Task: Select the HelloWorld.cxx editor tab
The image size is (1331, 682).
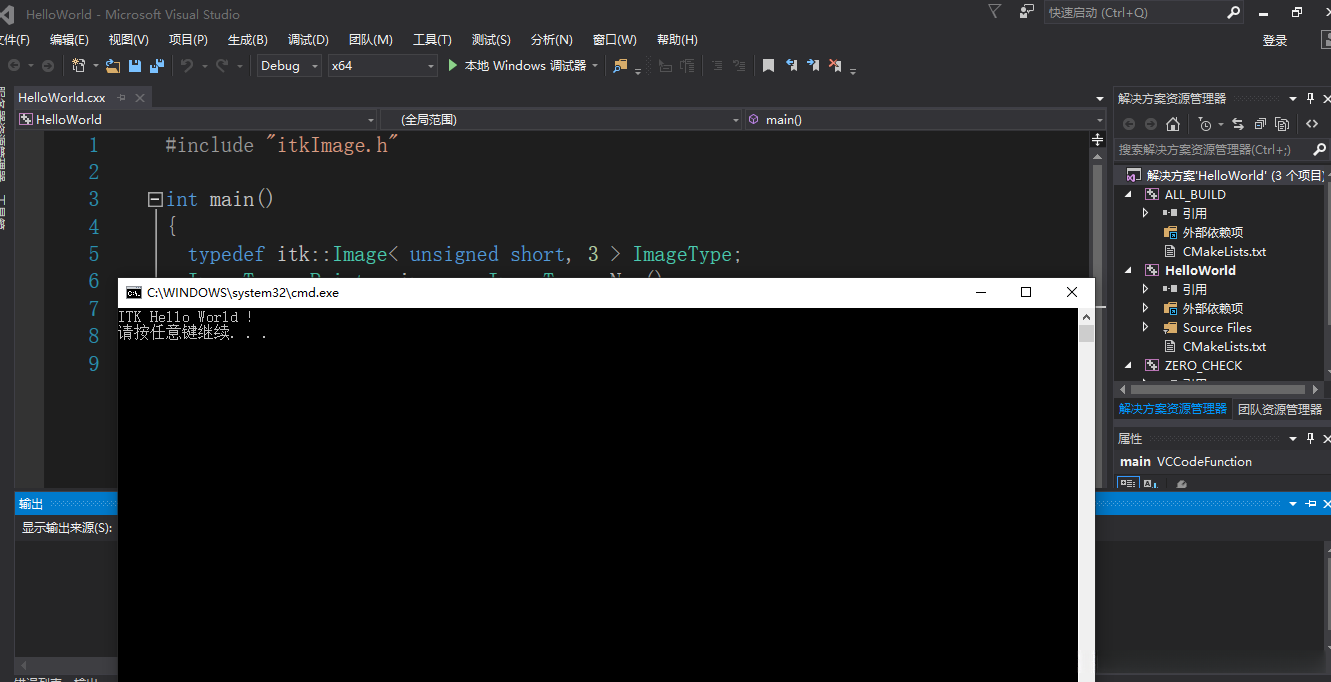Action: click(x=62, y=97)
